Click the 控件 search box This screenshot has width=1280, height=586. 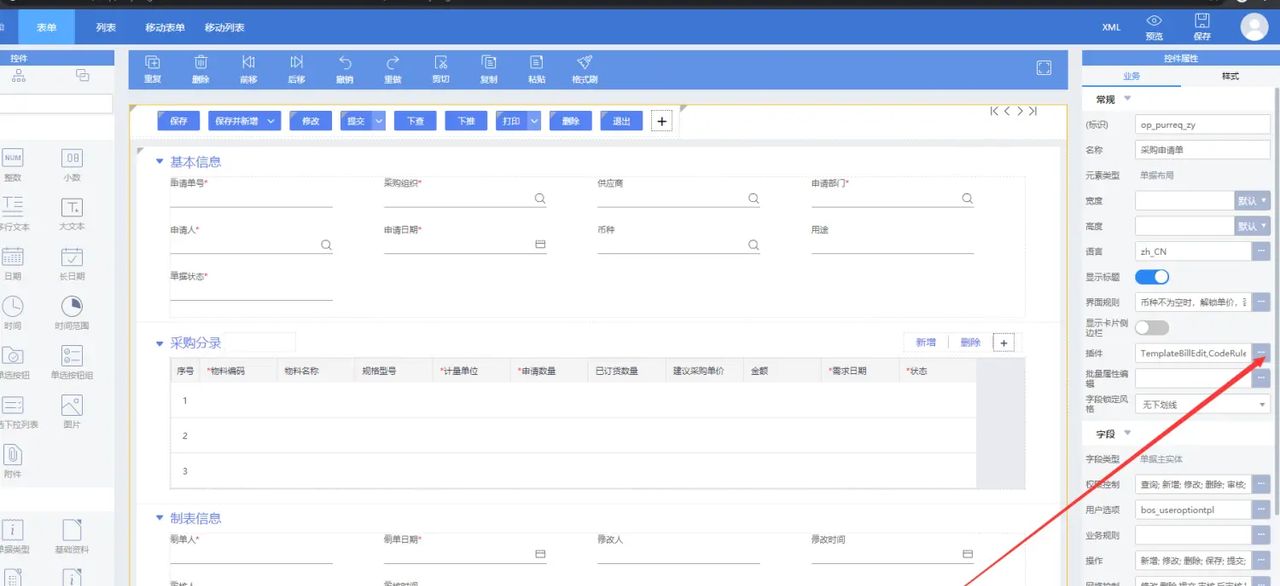(56, 103)
